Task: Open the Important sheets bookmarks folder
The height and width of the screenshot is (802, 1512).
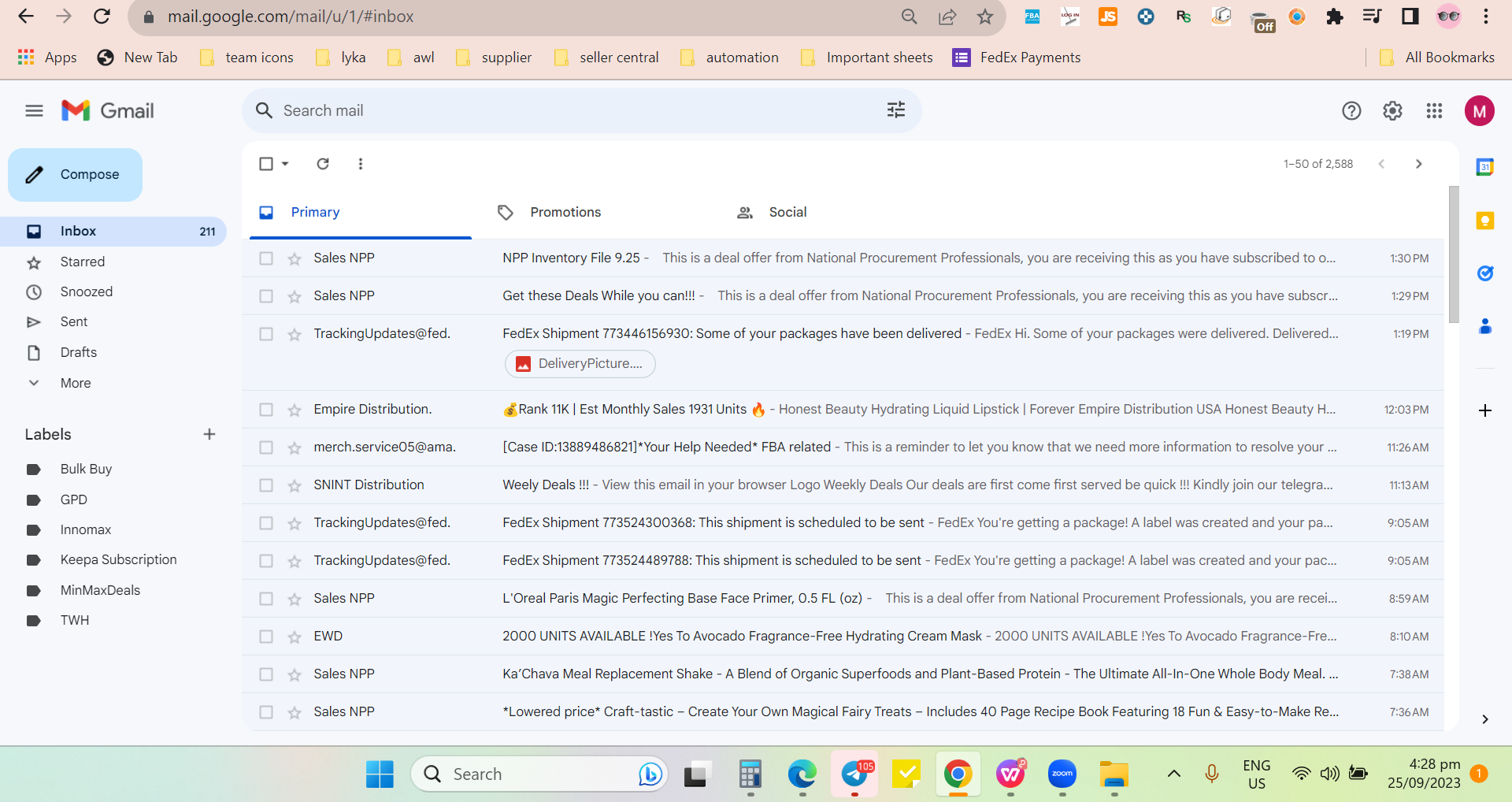Action: [866, 58]
